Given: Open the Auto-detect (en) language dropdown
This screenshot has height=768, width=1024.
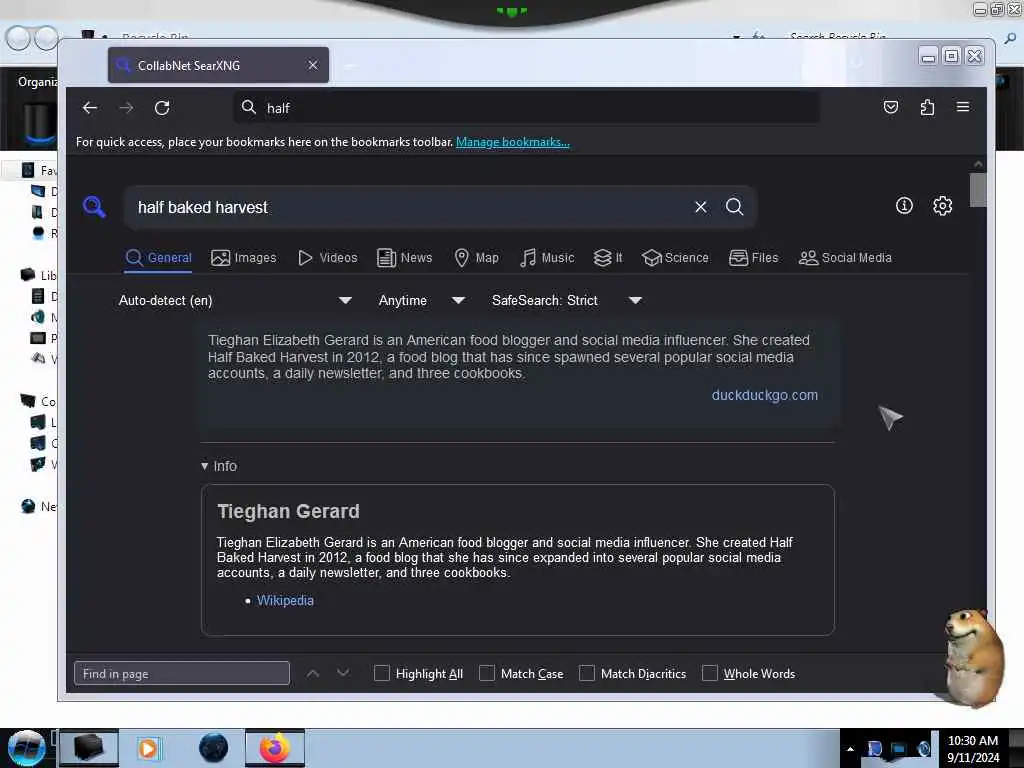Looking at the screenshot, I should [235, 300].
